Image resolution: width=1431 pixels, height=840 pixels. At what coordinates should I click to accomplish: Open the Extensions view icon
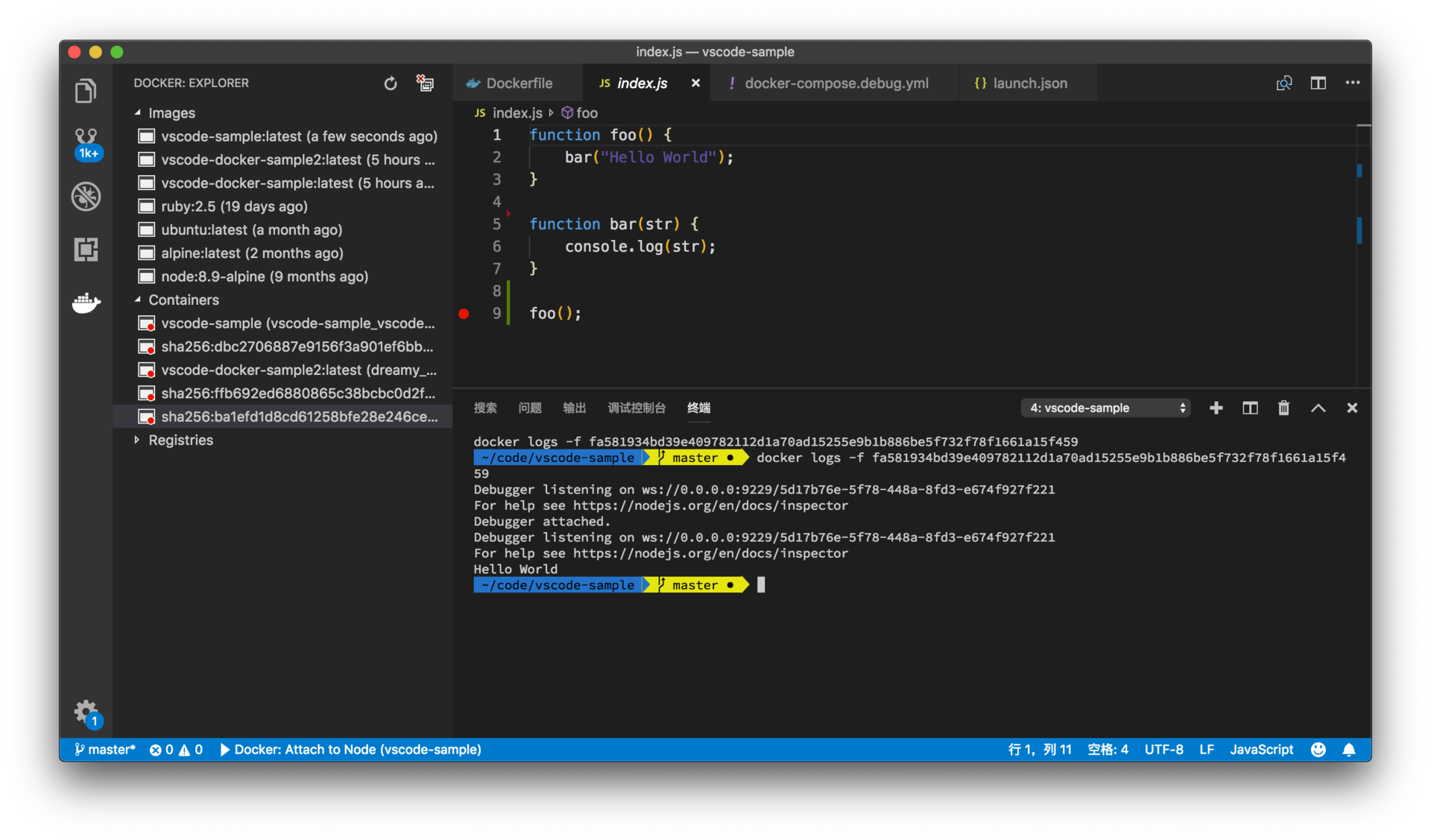click(86, 249)
